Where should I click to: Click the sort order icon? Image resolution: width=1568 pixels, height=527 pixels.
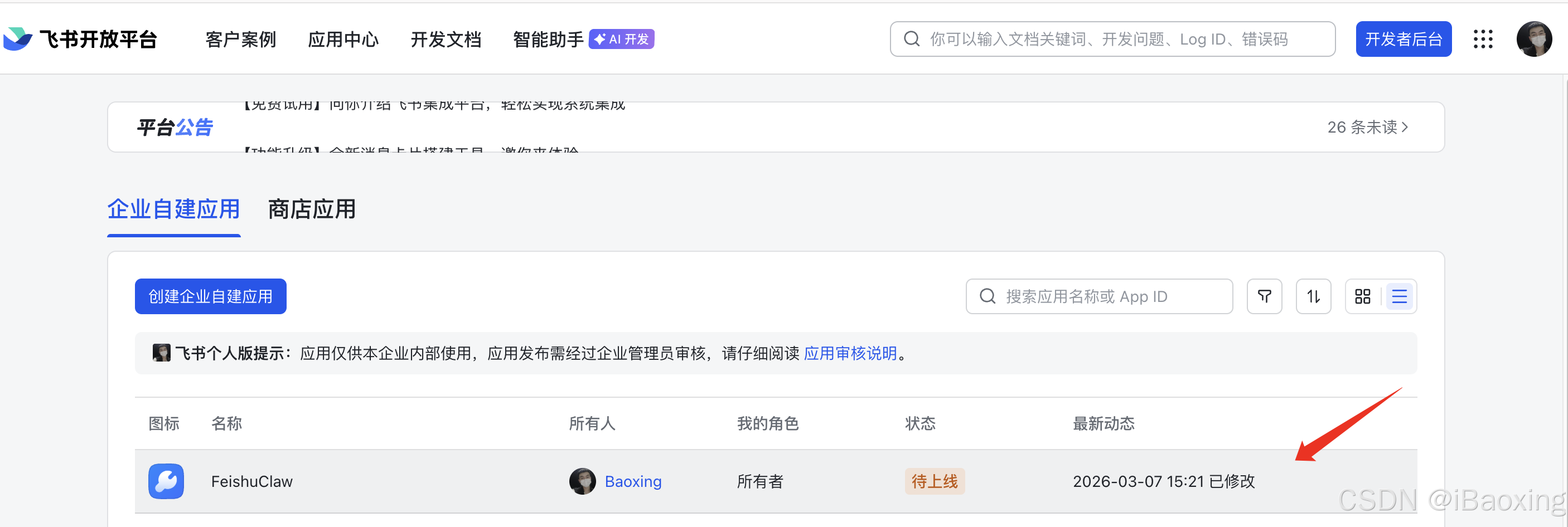[x=1313, y=296]
